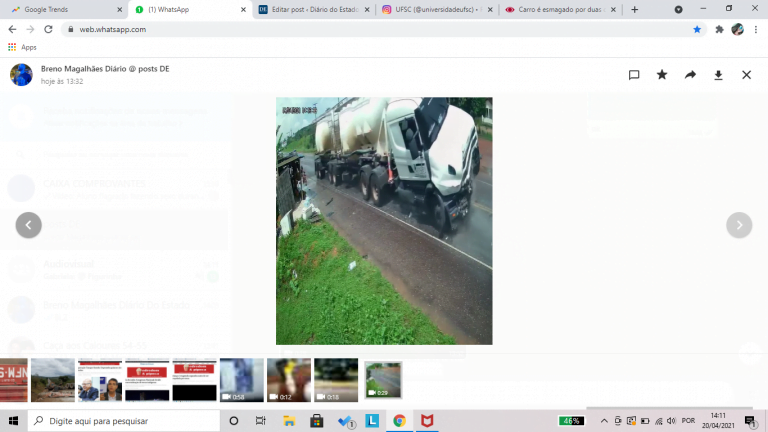Play the truck crash video preview
Image resolution: width=768 pixels, height=432 pixels.
384,221
